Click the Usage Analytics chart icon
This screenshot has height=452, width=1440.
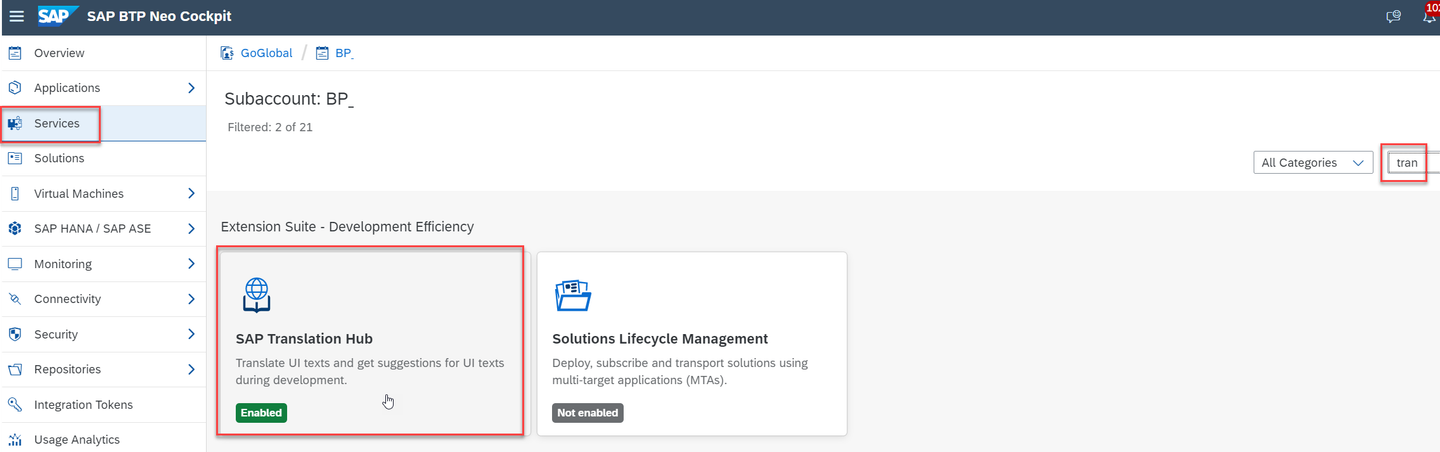pos(15,440)
